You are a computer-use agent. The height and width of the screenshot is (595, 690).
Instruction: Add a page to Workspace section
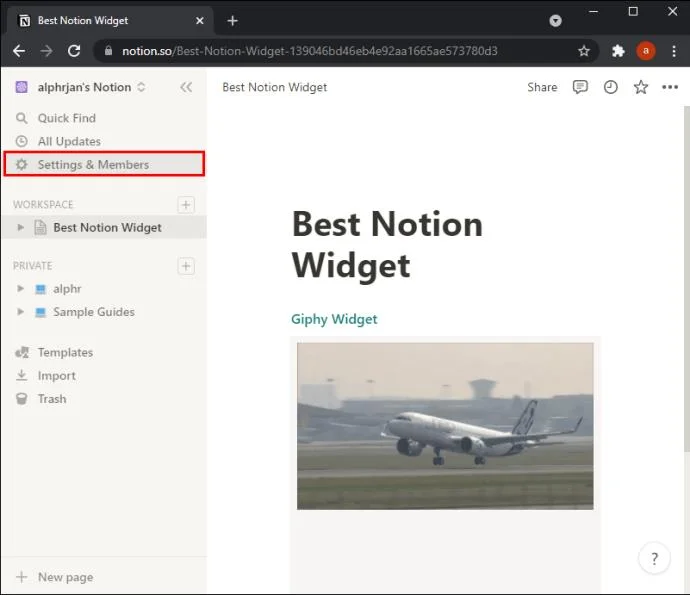186,205
